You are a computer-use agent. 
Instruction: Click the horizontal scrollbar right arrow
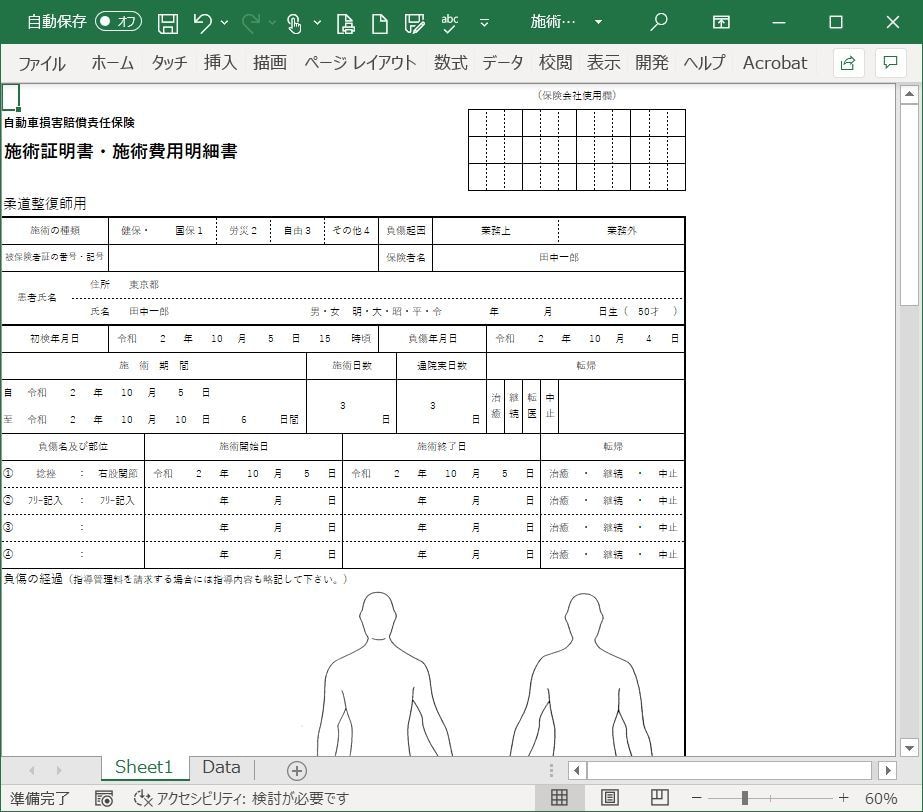(x=888, y=770)
